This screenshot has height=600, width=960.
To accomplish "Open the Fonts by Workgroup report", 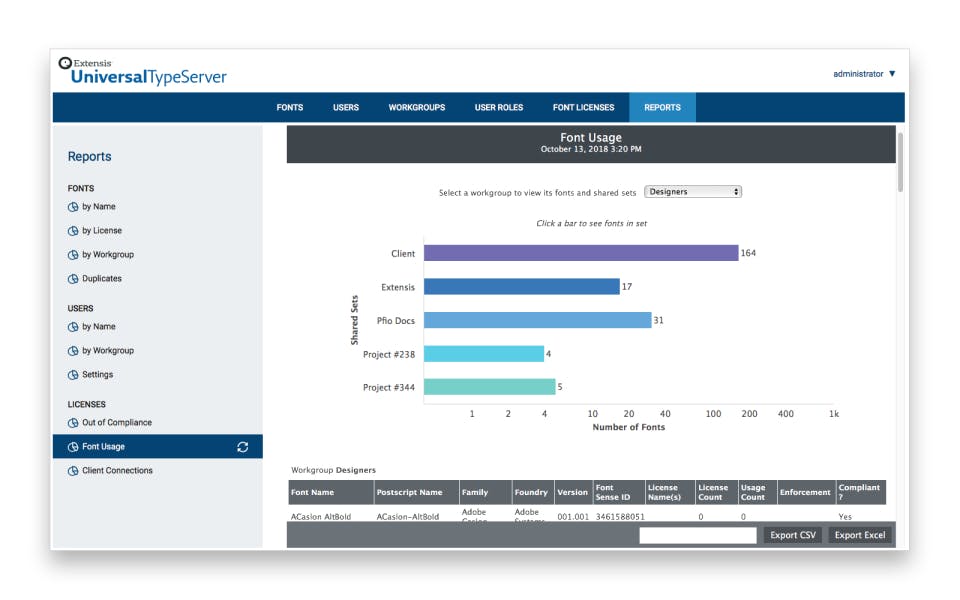I will pos(108,254).
